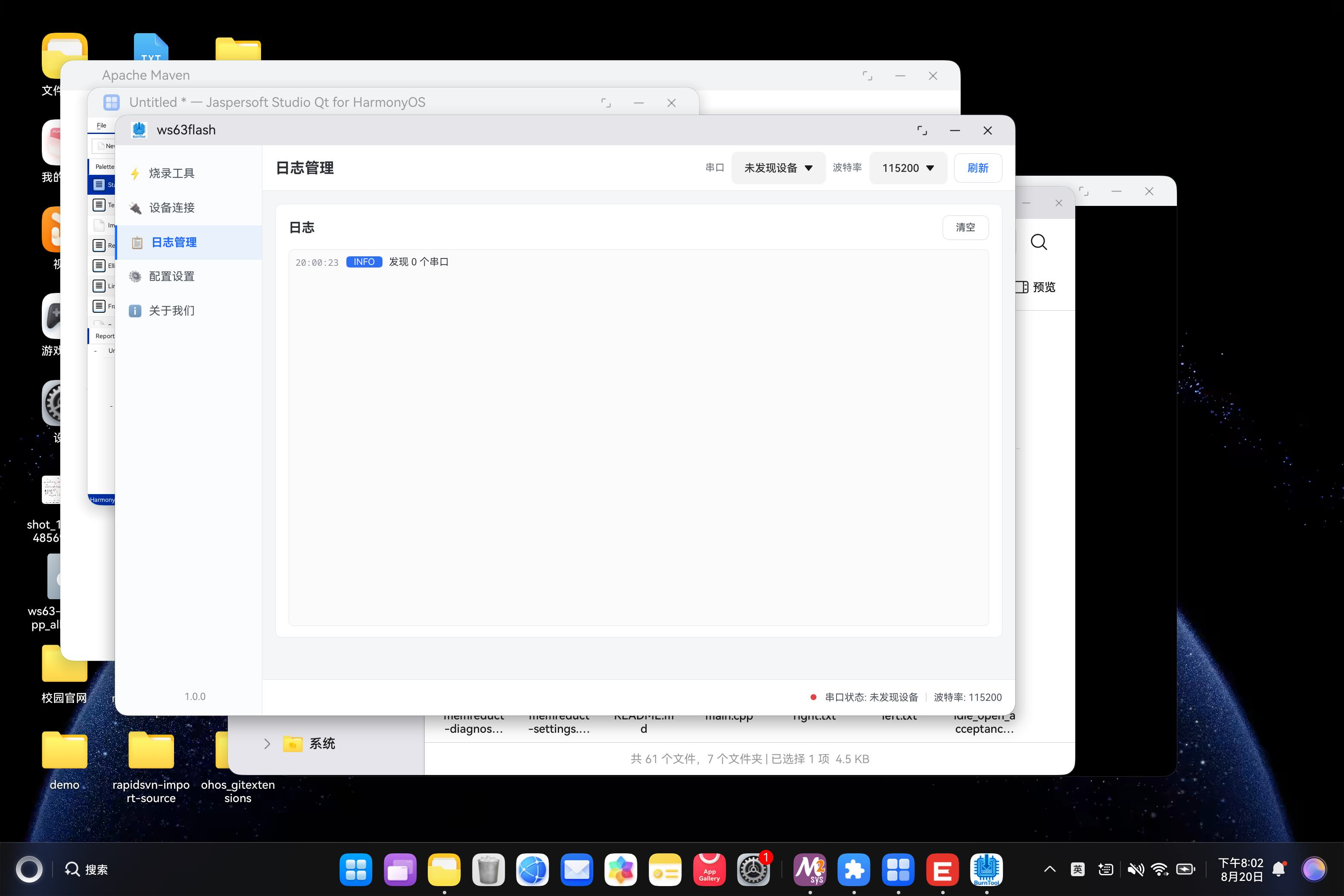Switch input method via the 英 indicator

[1077, 870]
